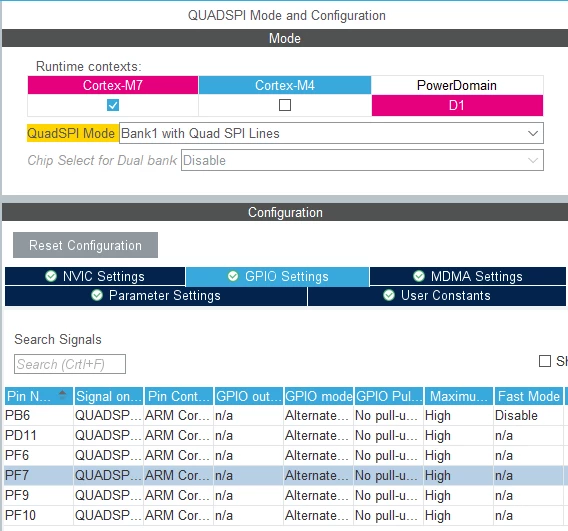The width and height of the screenshot is (568, 531).
Task: Toggle the partially visible Sh... checkbox by Search
Action: [545, 361]
